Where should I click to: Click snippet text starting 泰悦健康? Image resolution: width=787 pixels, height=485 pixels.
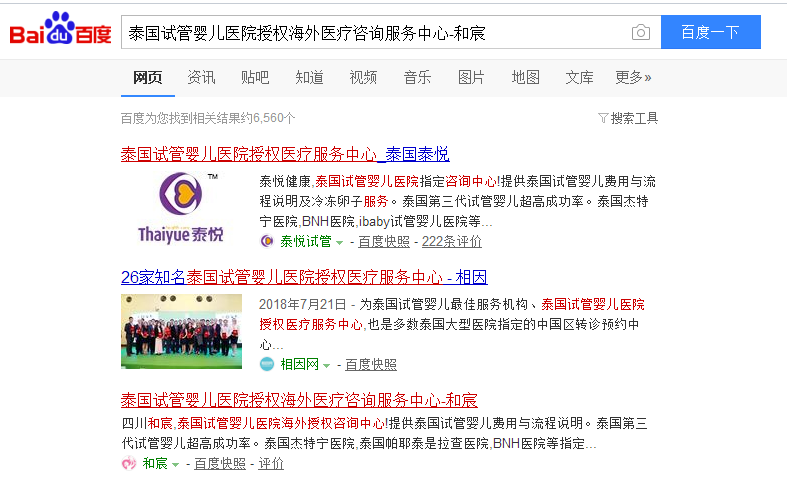click(x=457, y=201)
